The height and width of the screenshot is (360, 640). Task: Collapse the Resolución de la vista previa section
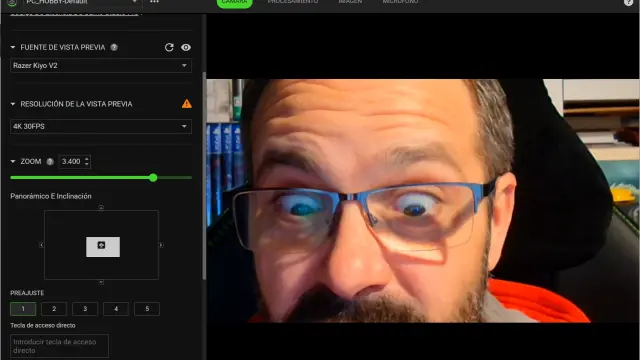click(13, 104)
